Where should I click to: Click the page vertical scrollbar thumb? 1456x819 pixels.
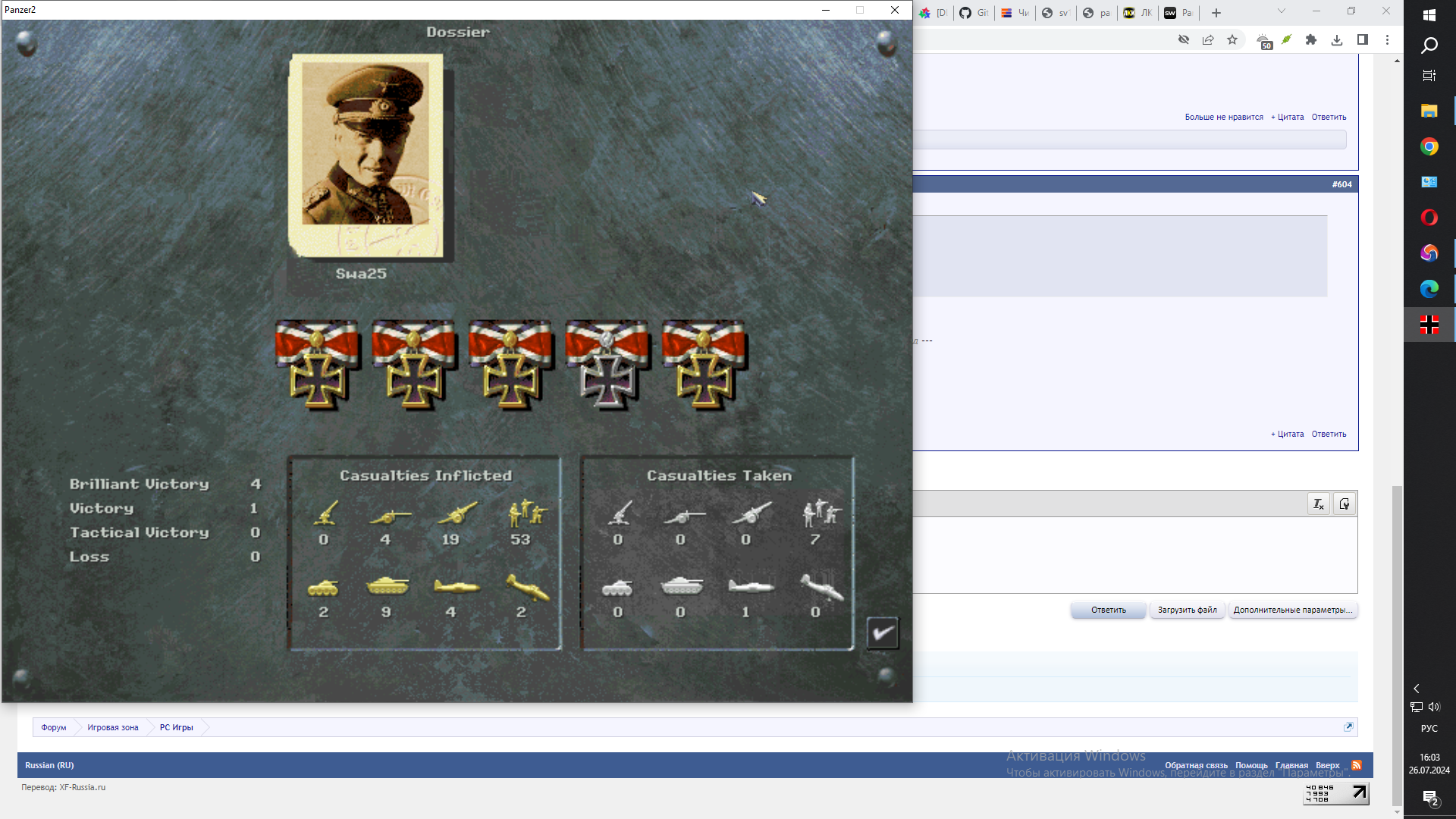pos(1397,645)
